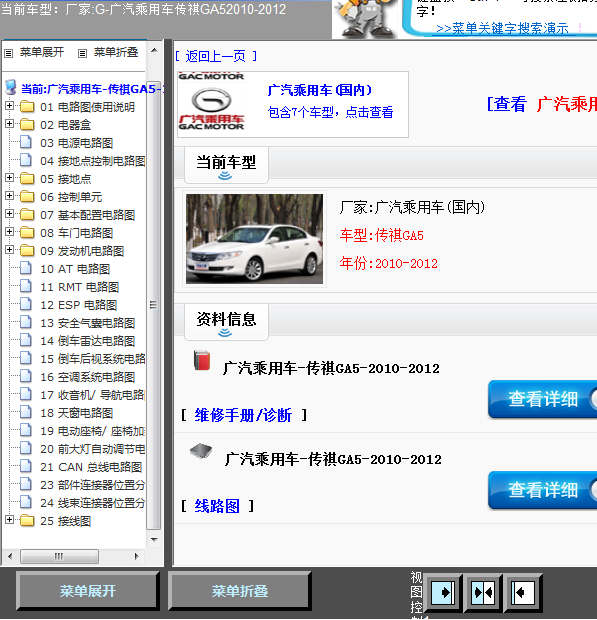Expand the 08 车门电路图 folder node

click(x=9, y=232)
